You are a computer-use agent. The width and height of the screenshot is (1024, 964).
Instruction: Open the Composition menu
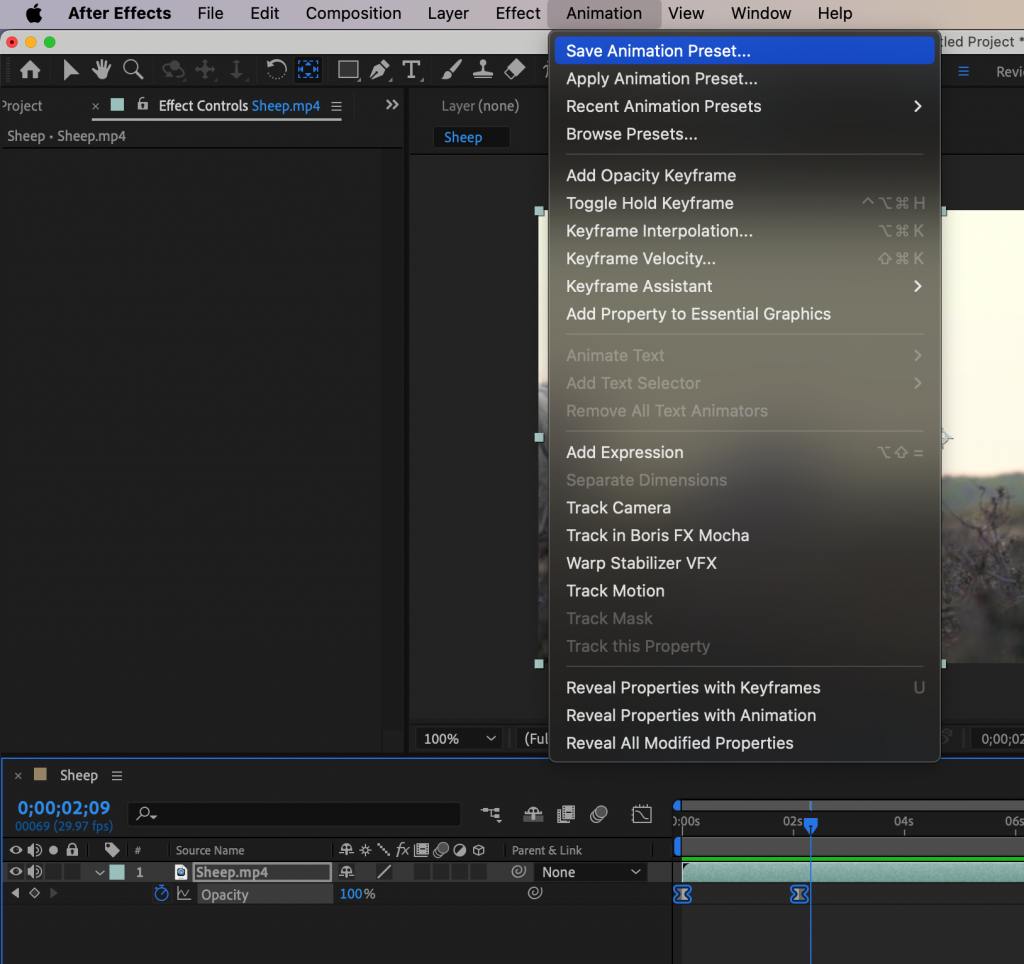pyautogui.click(x=353, y=13)
